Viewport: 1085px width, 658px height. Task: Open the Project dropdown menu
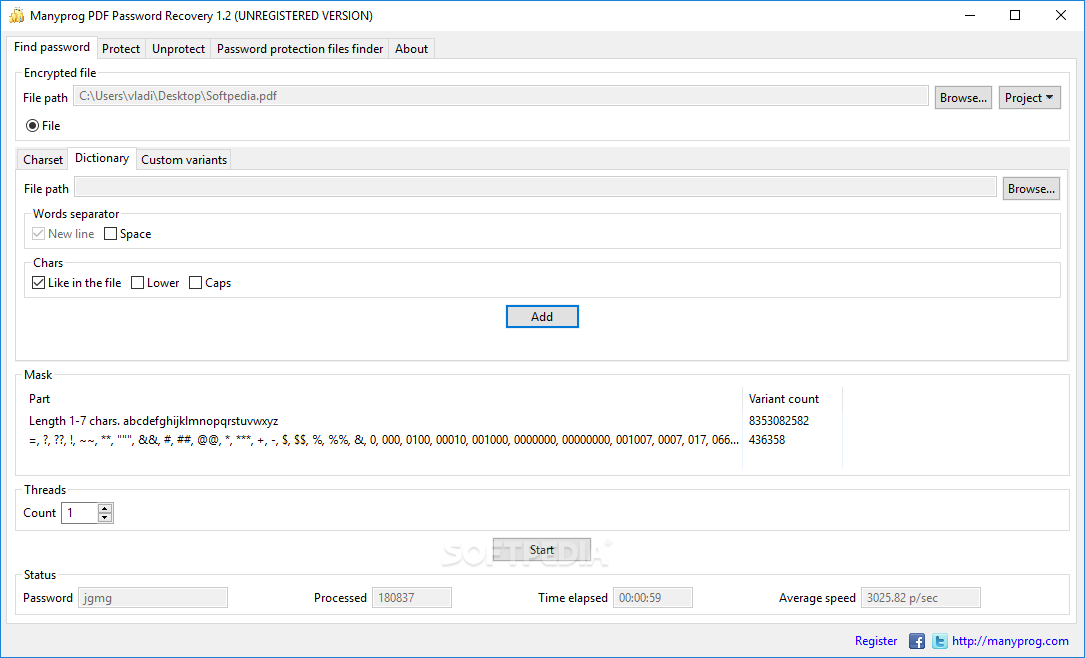(x=1029, y=98)
